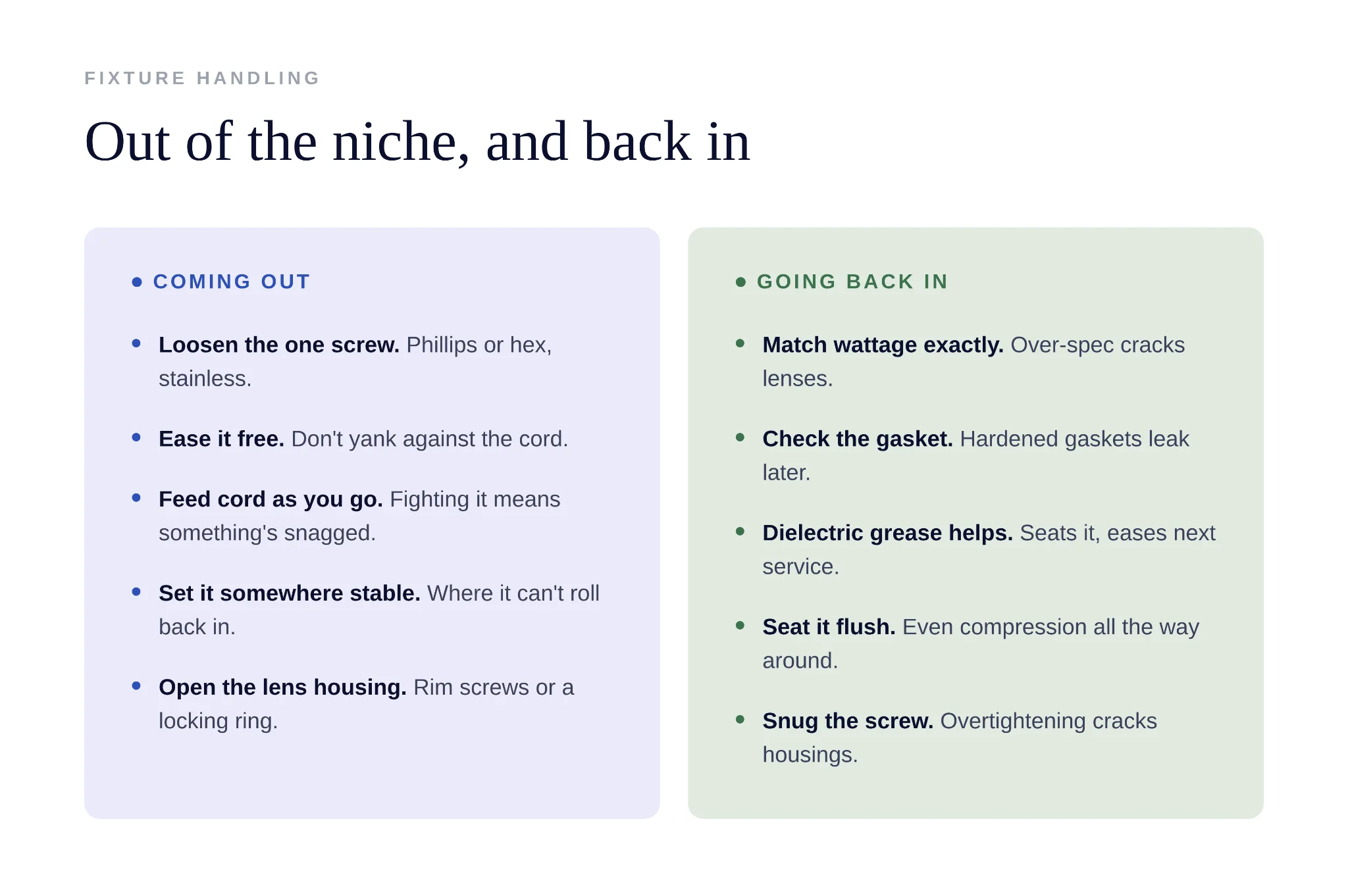Click the blue dot beside COMING OUT

137,282
